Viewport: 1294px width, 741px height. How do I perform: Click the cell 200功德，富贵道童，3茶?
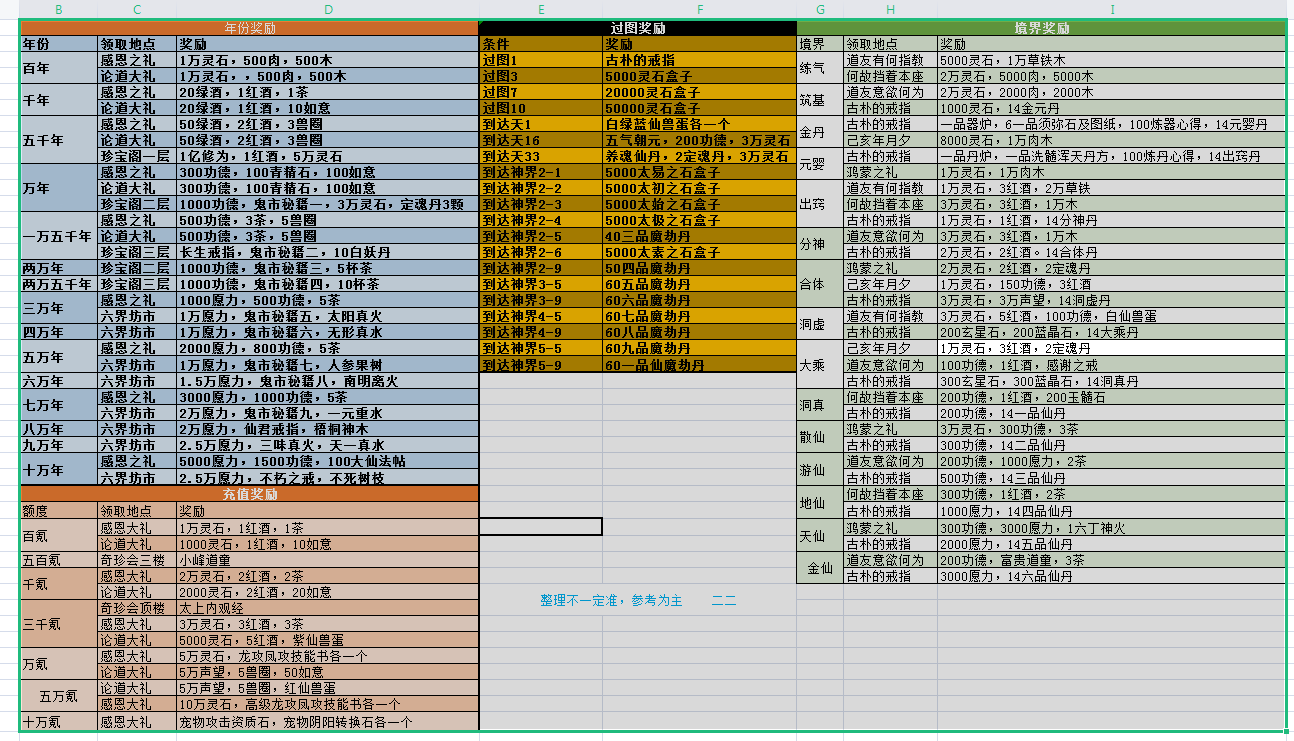[1112, 560]
